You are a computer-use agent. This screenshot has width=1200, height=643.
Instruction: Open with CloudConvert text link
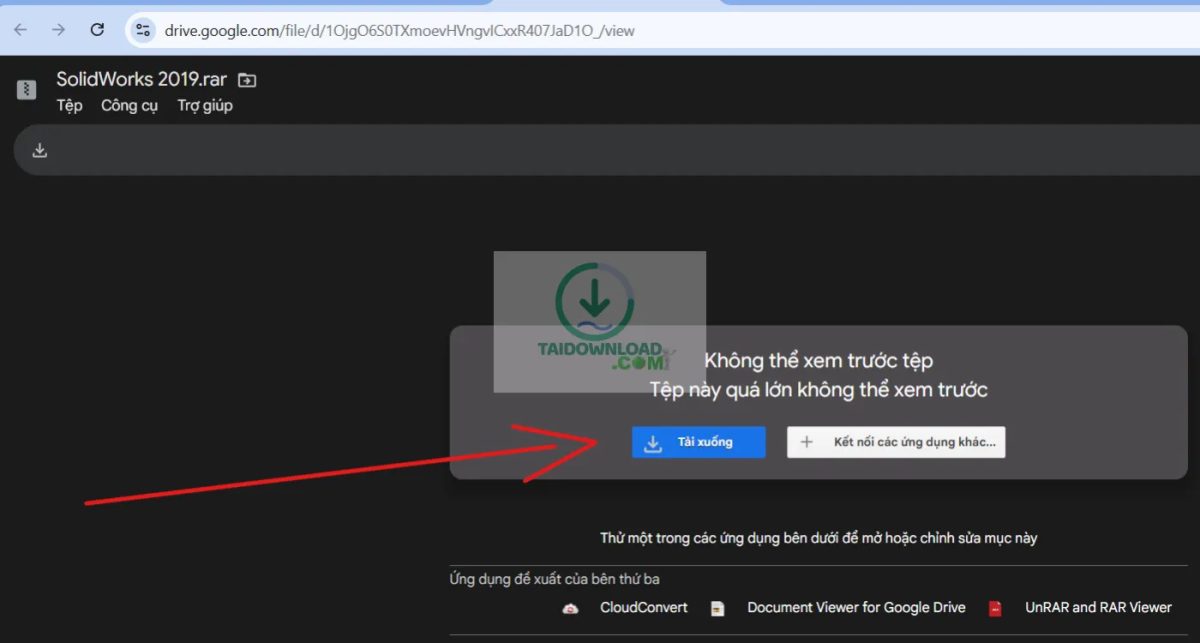pyautogui.click(x=643, y=607)
